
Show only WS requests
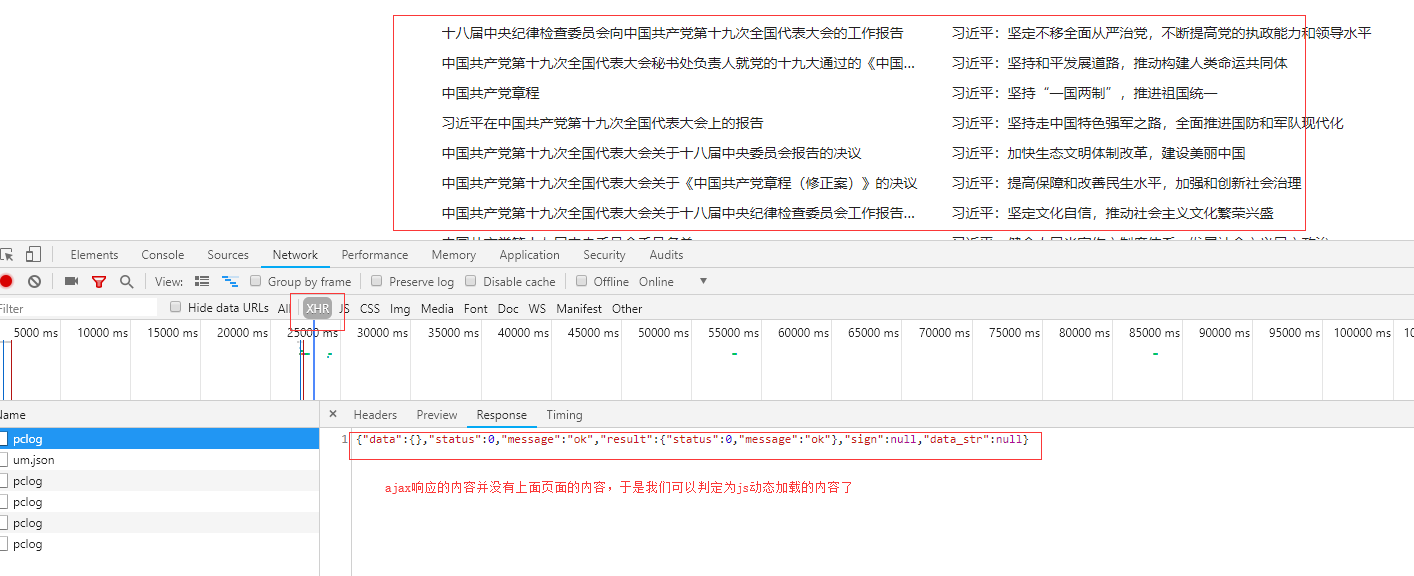[538, 309]
